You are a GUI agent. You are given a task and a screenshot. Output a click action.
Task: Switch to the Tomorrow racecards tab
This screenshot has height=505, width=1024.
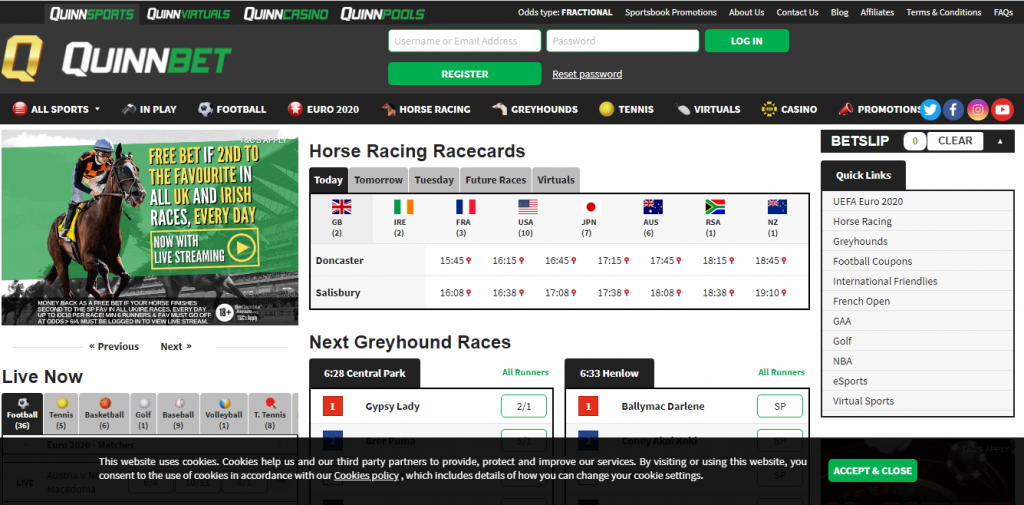[378, 180]
